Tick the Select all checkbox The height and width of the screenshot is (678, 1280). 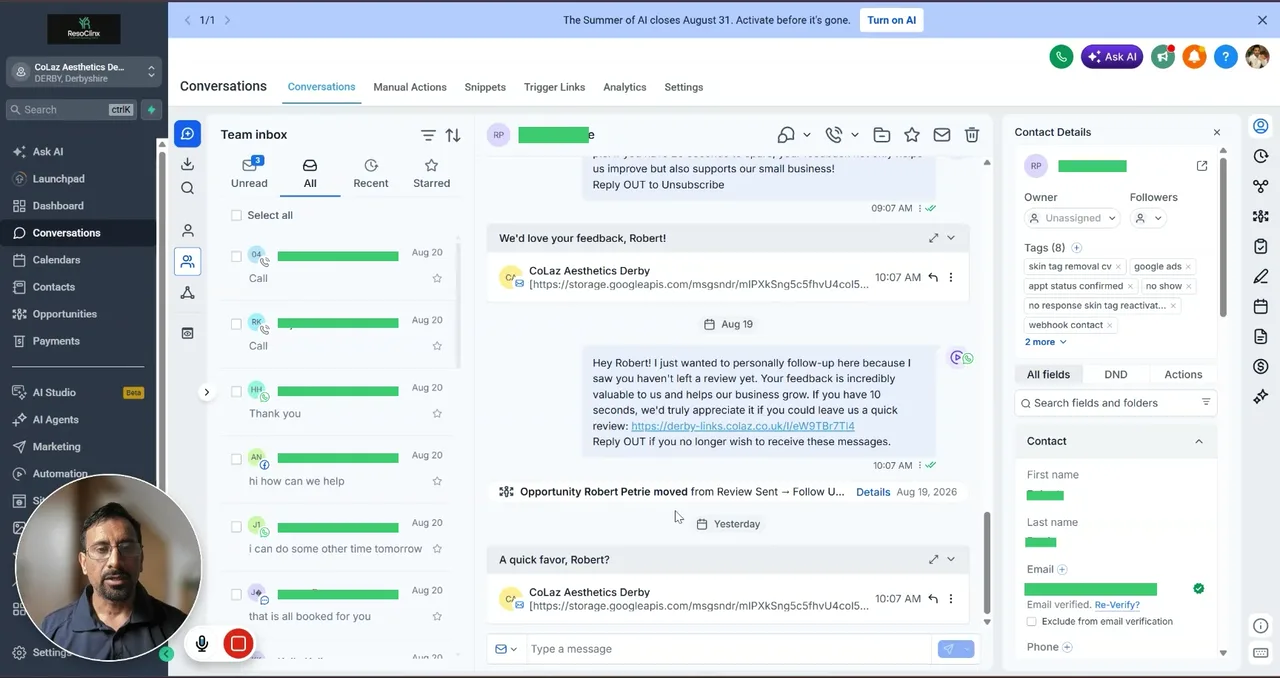coord(236,215)
